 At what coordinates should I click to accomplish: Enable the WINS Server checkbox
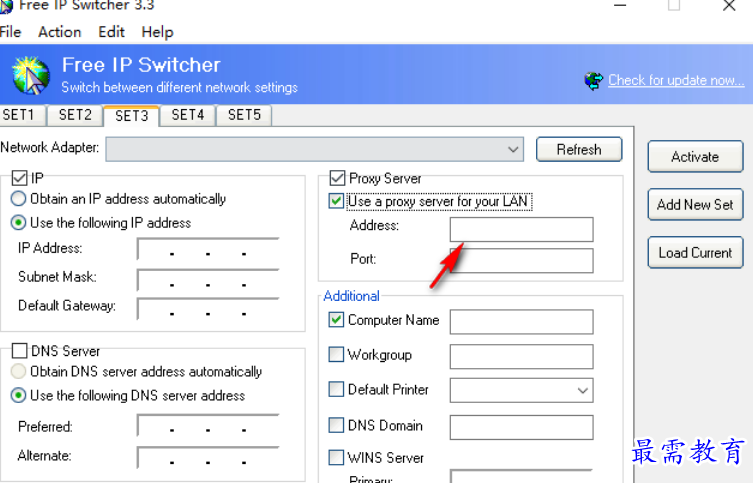336,457
